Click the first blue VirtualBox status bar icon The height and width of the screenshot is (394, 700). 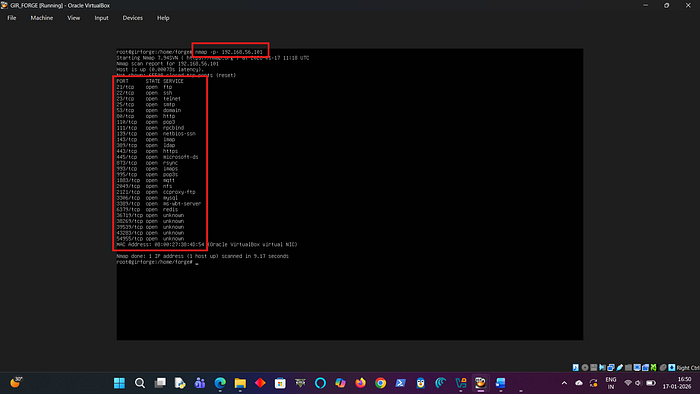(576, 367)
